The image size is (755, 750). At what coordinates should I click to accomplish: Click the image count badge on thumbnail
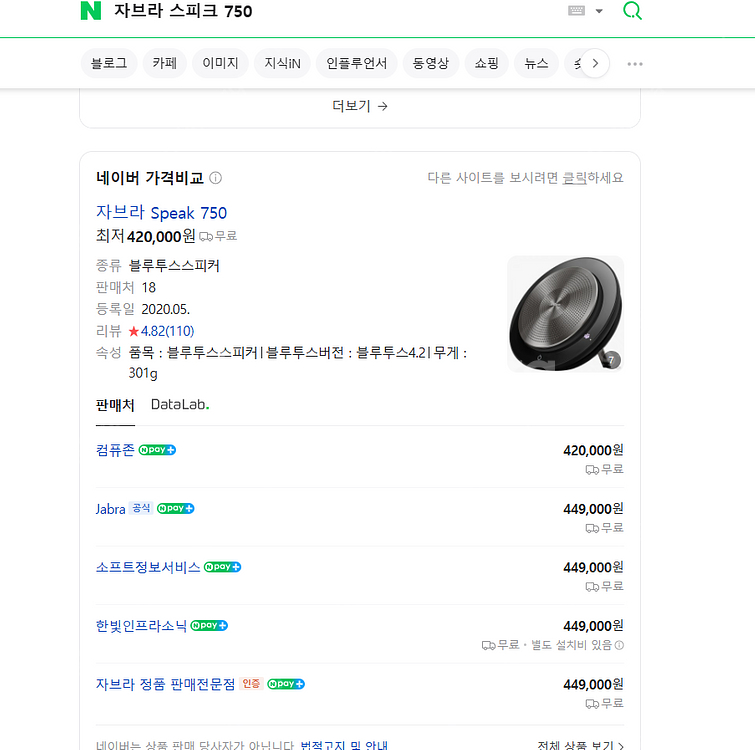[x=612, y=360]
